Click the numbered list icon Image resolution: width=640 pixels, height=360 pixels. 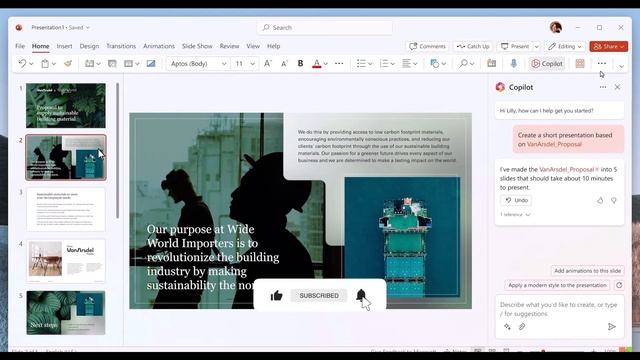coord(384,64)
